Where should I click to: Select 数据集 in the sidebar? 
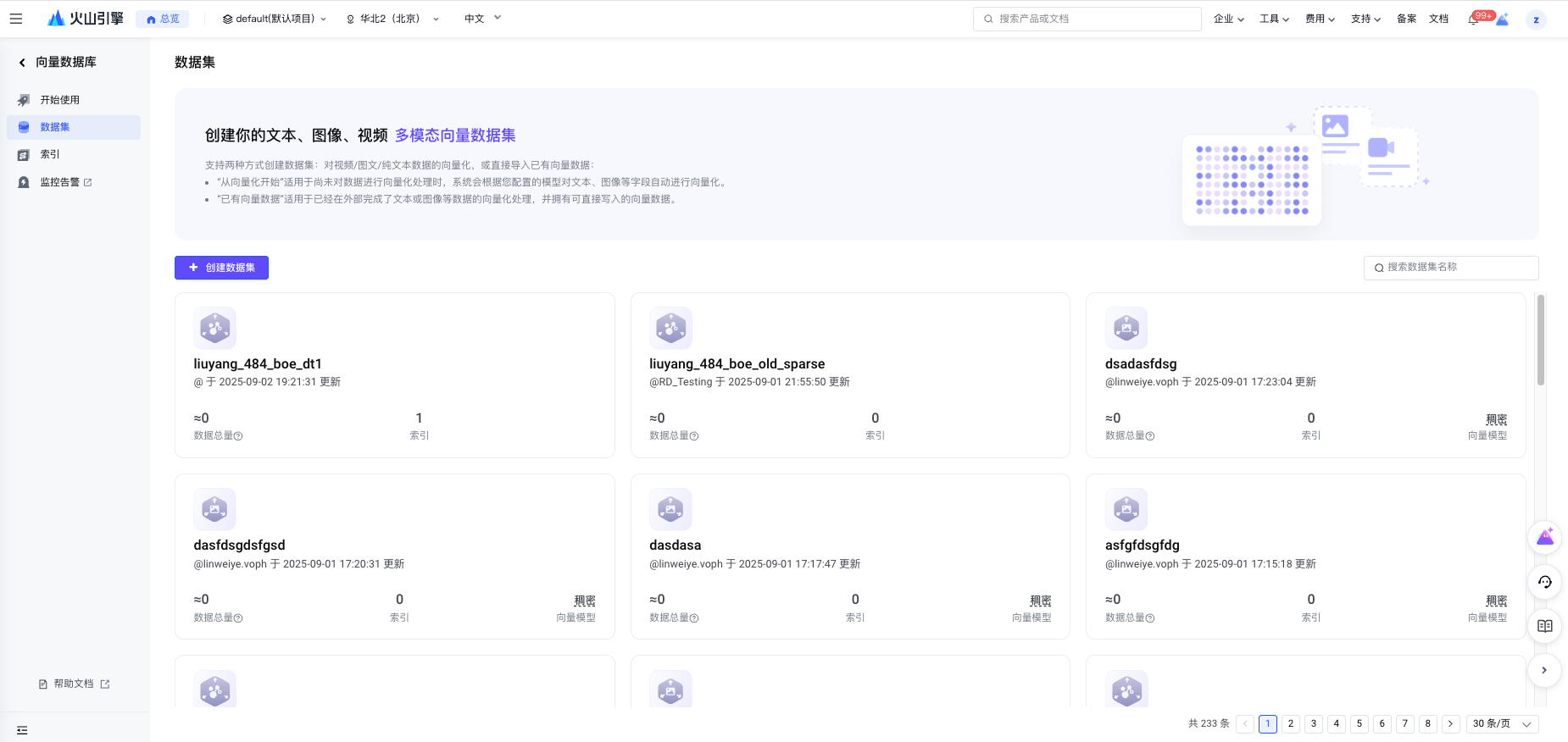(x=74, y=127)
